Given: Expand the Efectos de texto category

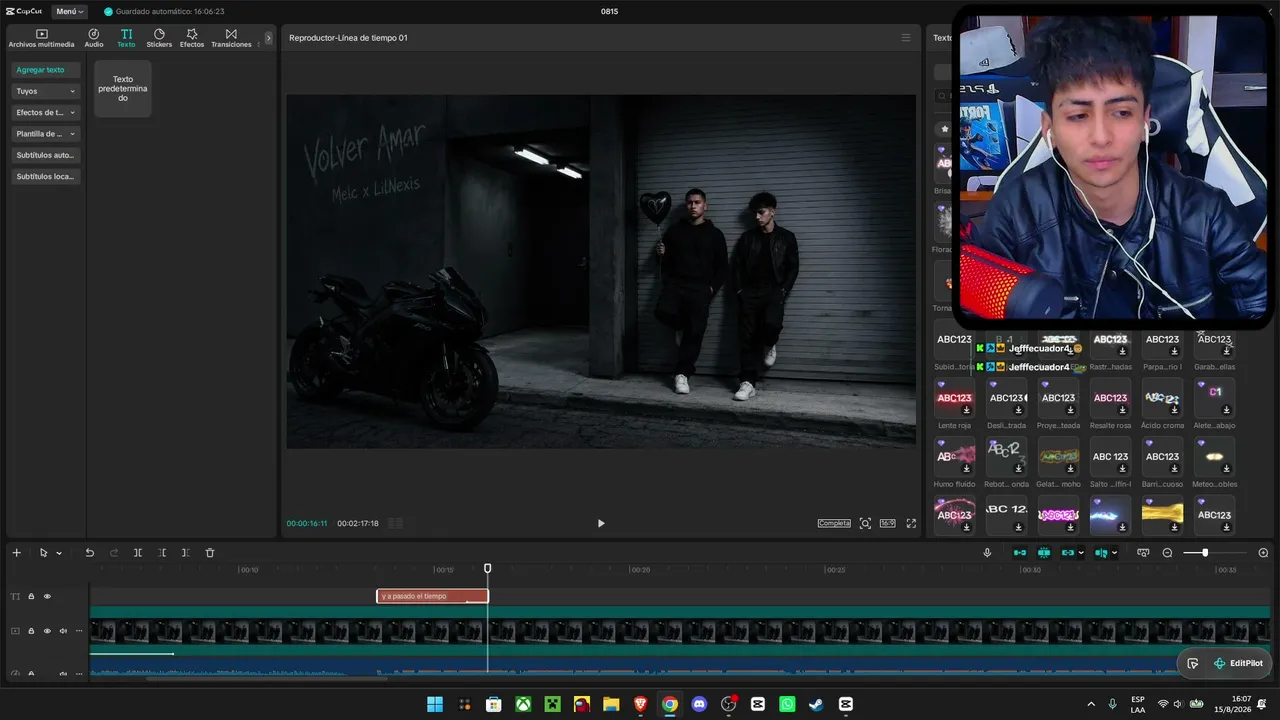Looking at the screenshot, I should [x=46, y=112].
